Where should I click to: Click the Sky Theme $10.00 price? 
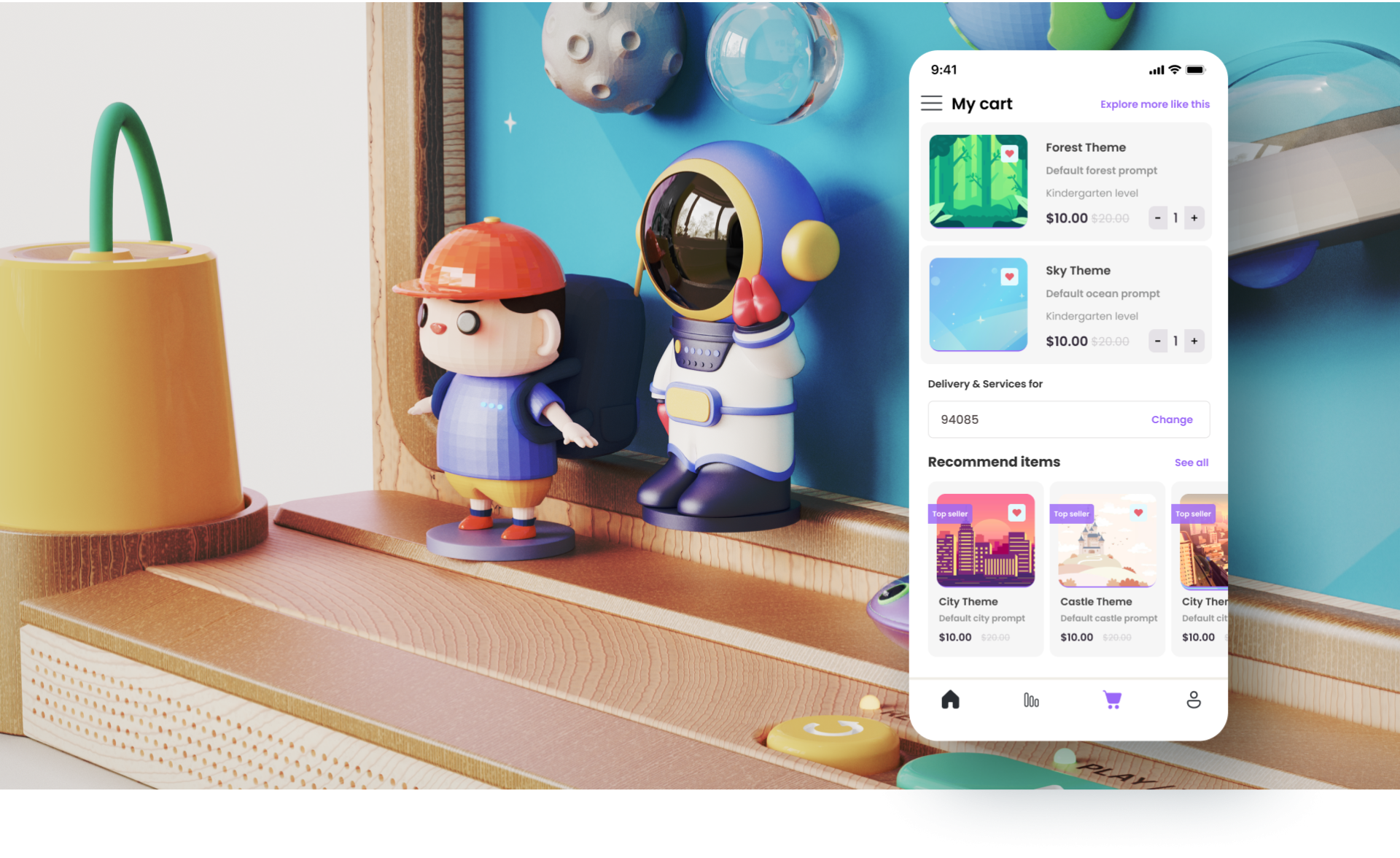click(1066, 341)
